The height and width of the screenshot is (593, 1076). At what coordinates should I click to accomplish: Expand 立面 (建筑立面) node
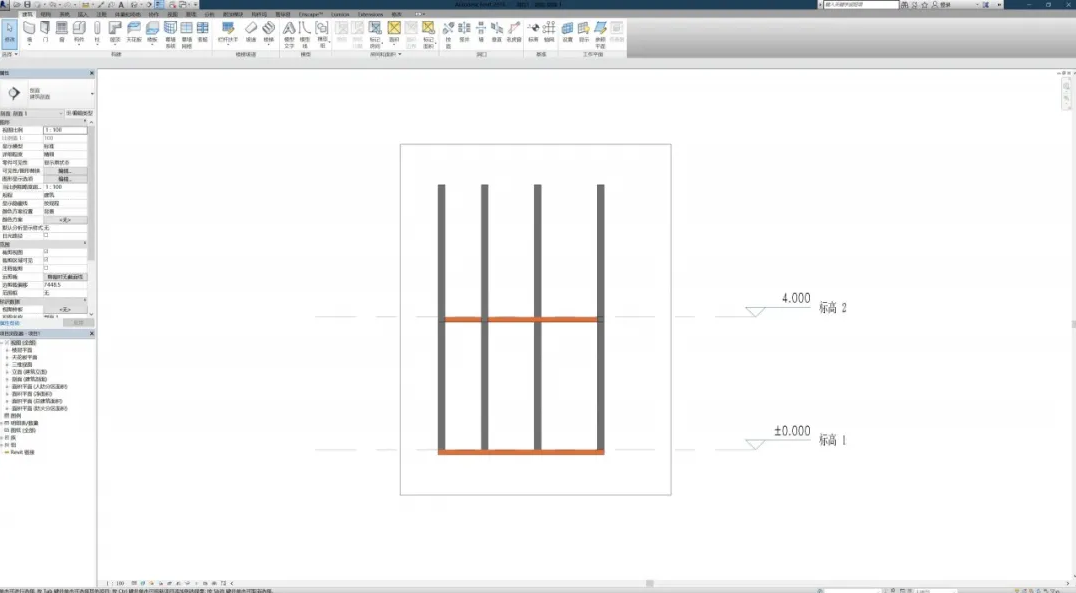8,372
